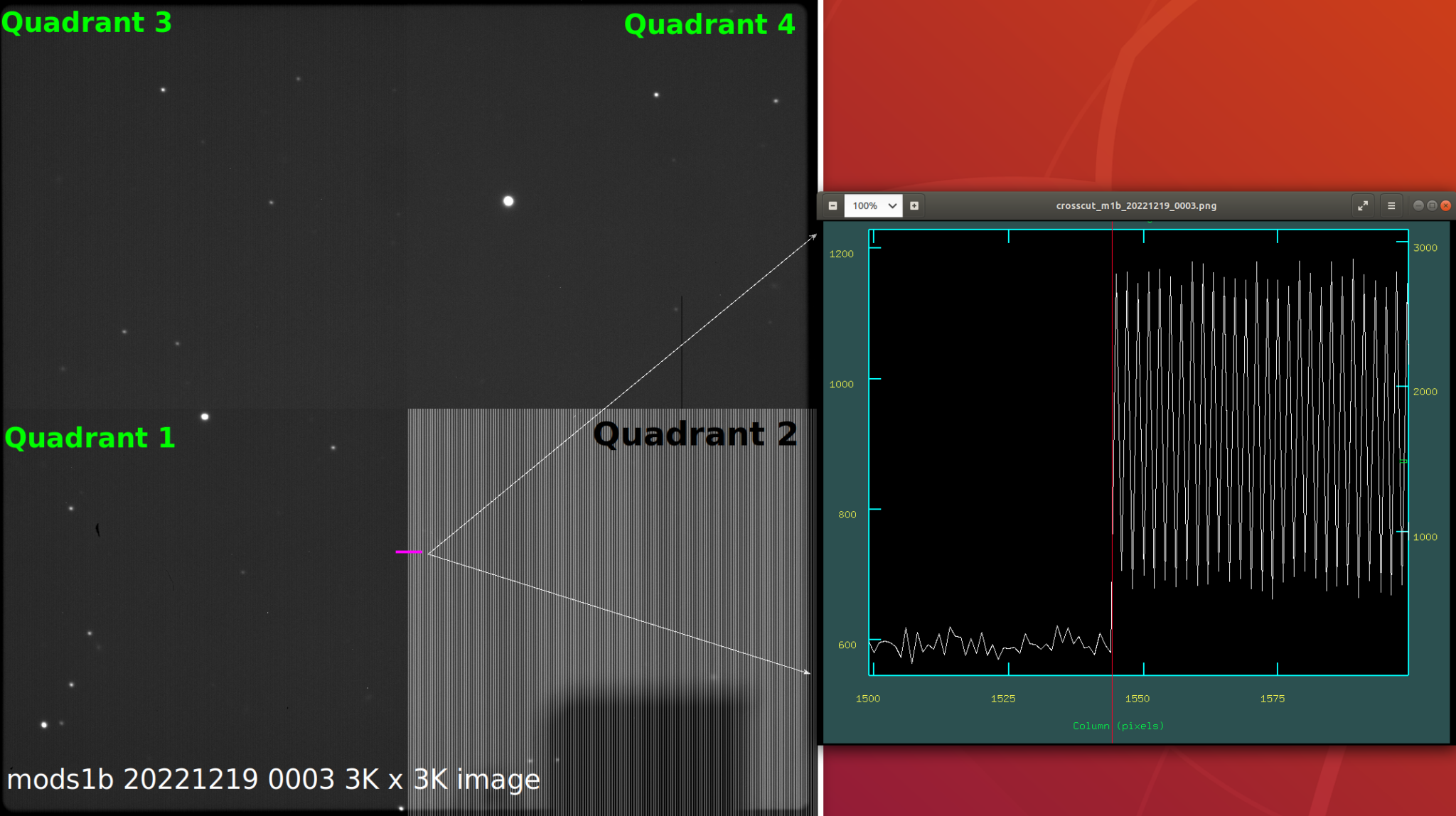Image resolution: width=1456 pixels, height=816 pixels.
Task: Click the Quadrant 2 label
Action: [x=695, y=434]
